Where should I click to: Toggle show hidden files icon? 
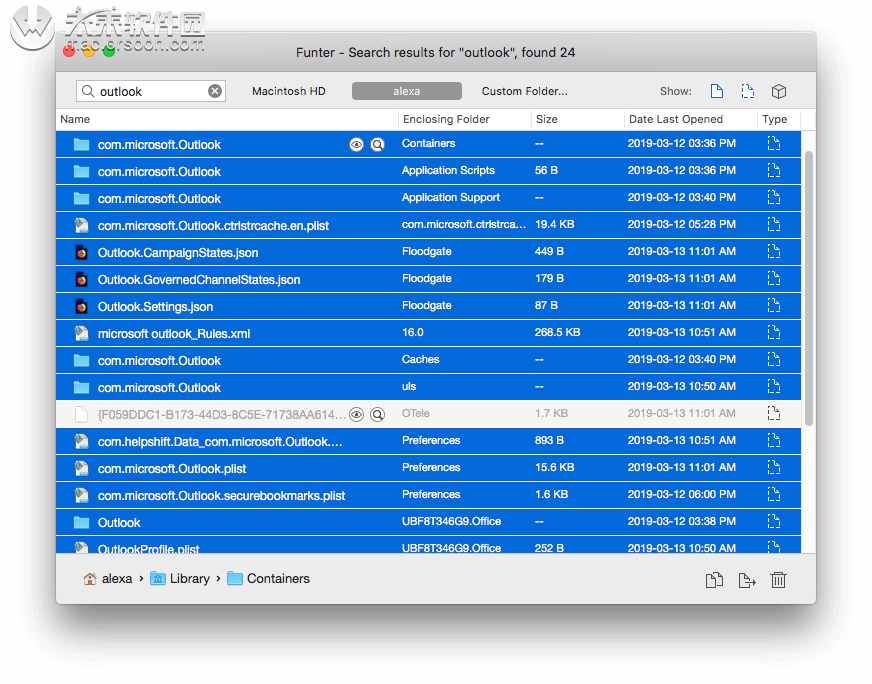coord(748,91)
